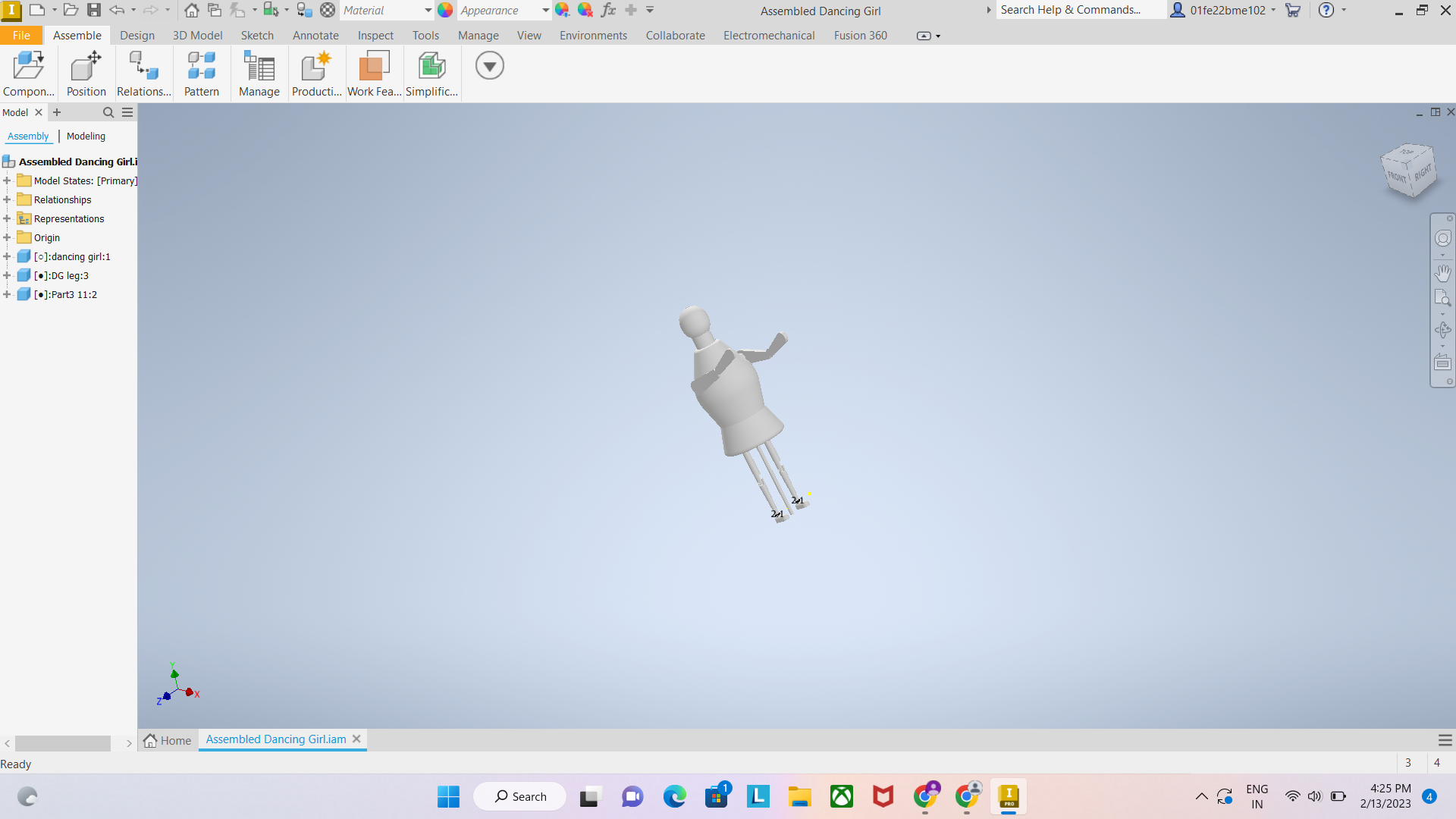This screenshot has width=1456, height=819.
Task: Open the Pattern component tool
Action: [x=200, y=74]
